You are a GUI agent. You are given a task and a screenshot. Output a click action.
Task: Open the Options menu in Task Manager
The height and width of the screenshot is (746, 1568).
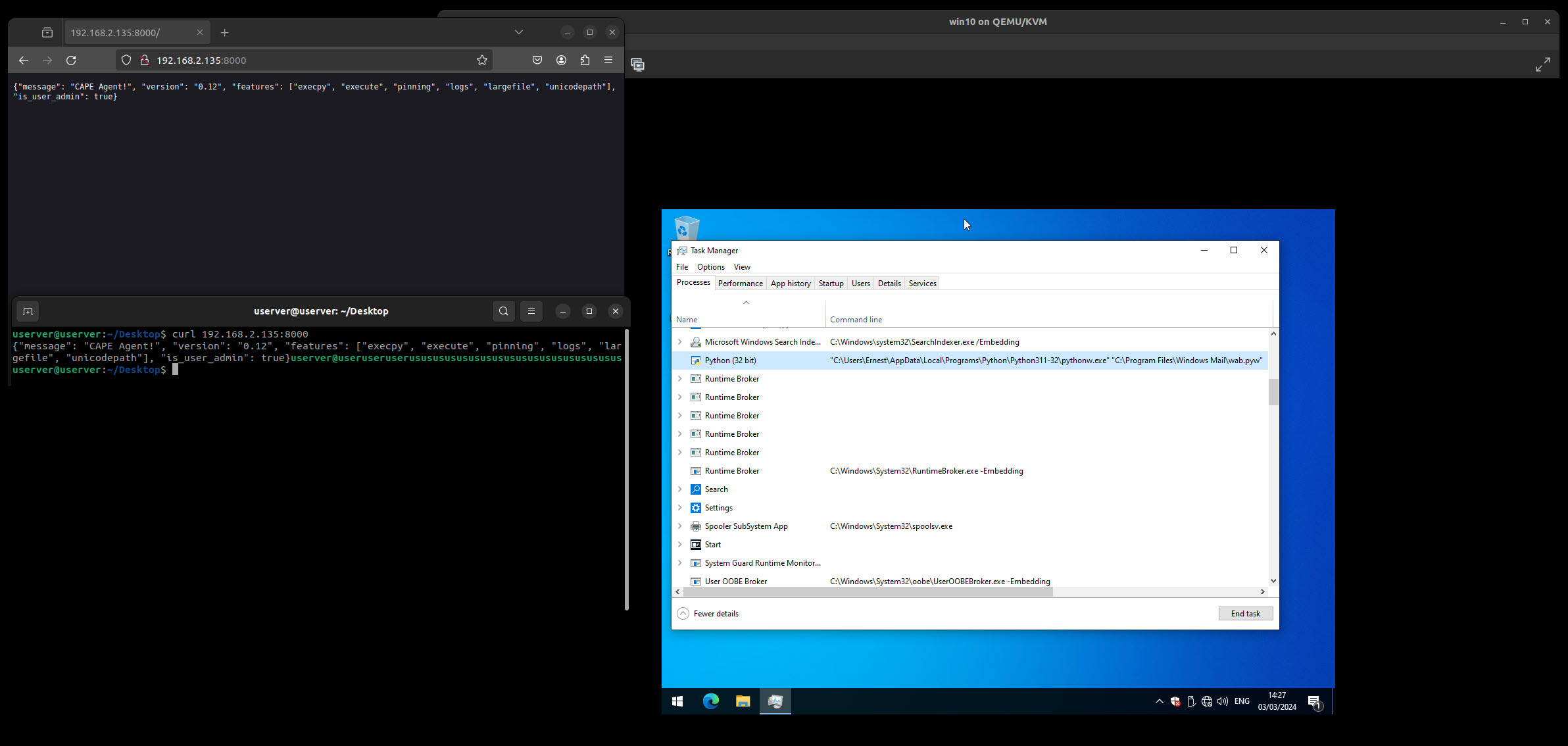pos(710,267)
